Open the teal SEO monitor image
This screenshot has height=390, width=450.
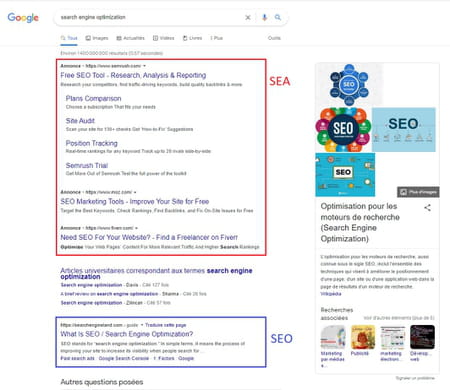point(345,175)
